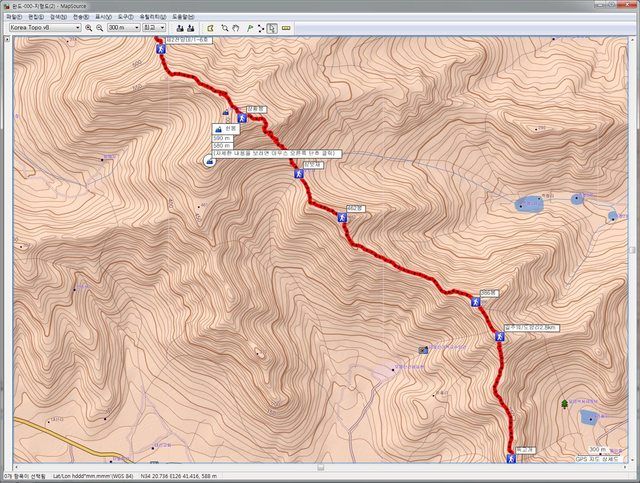Image resolution: width=640 pixels, height=483 pixels.
Task: Select the Waypoint flag tool
Action: pos(250,28)
